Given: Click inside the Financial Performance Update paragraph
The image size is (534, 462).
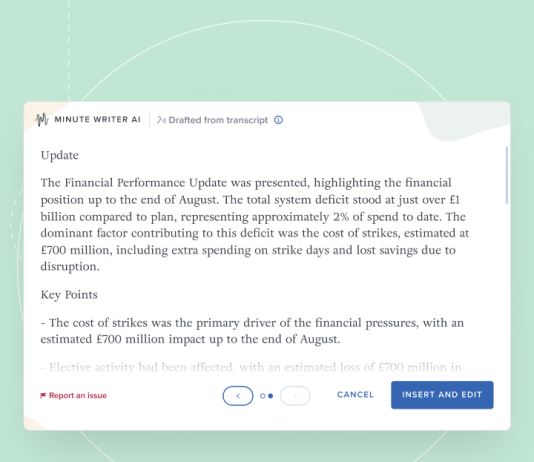Looking at the screenshot, I should pos(255,225).
